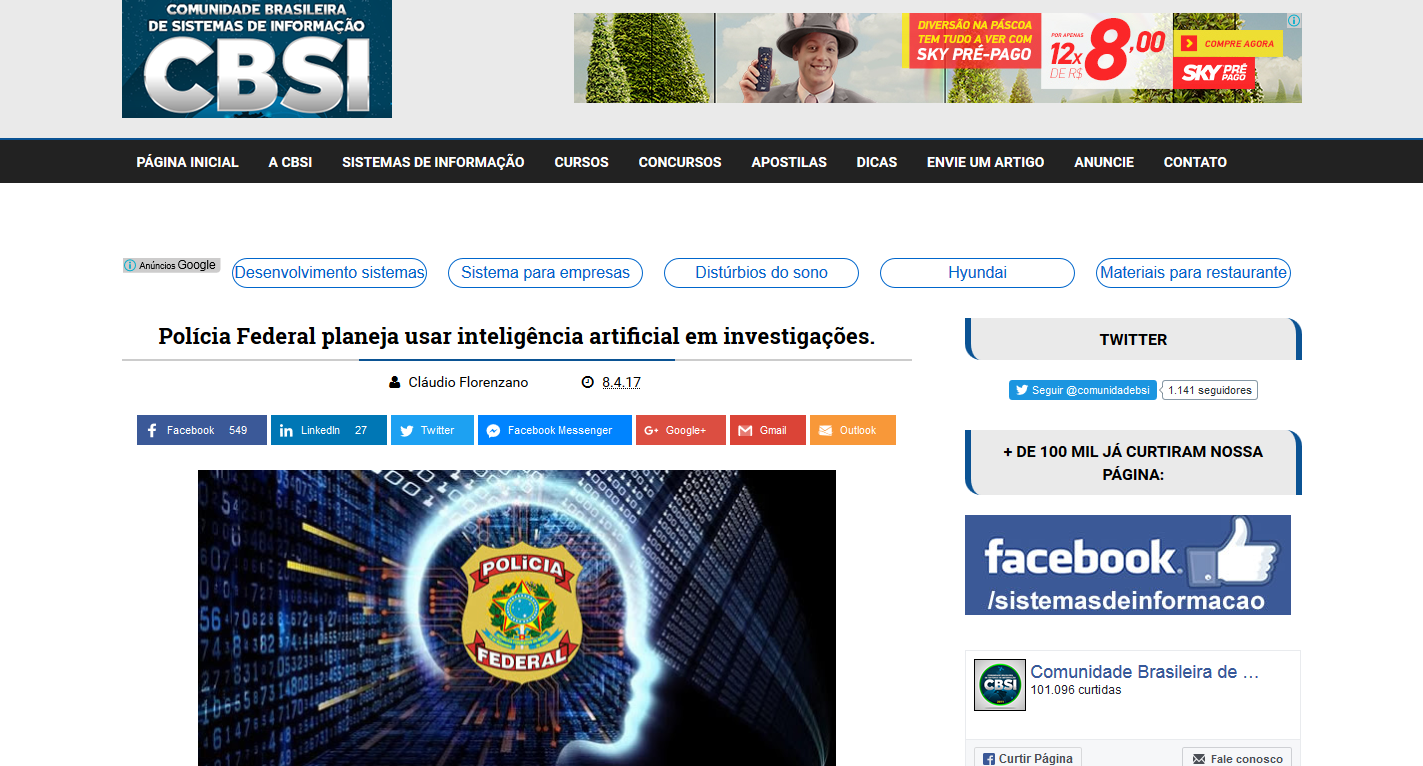Click '+ de 100 mil já curtiram' heading
1423x766 pixels.
tap(1133, 463)
